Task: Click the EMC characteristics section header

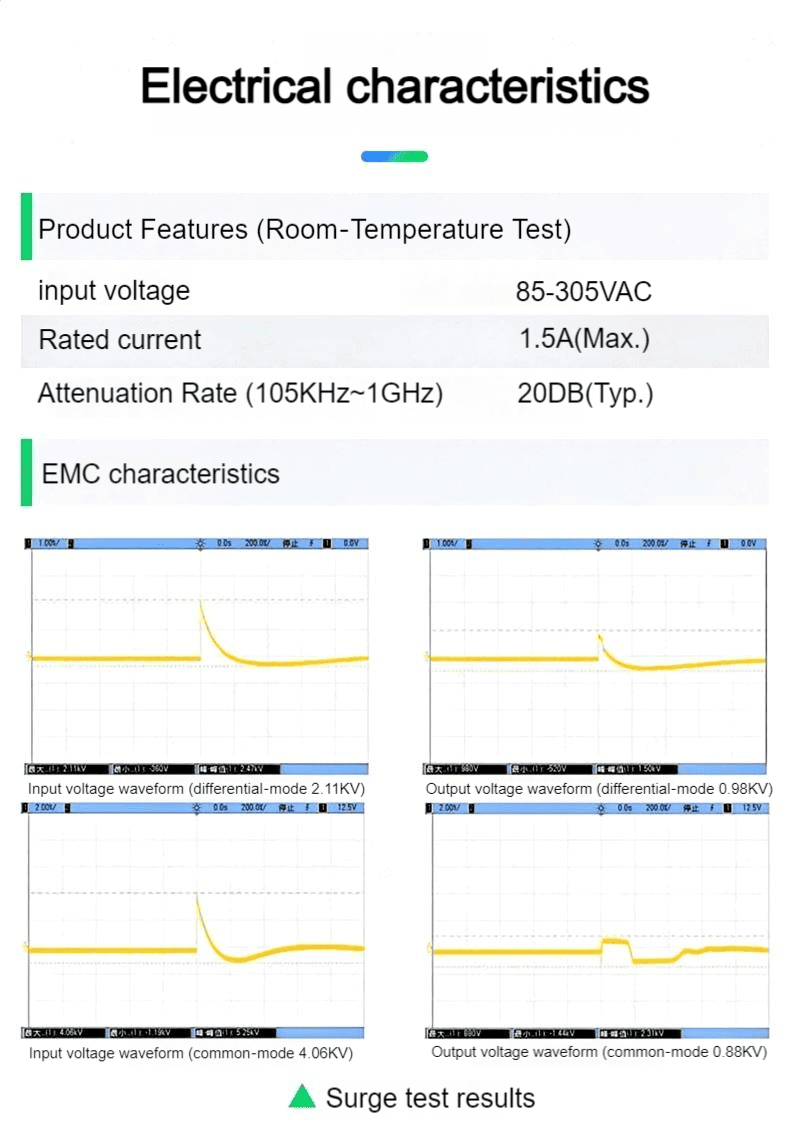Action: coord(395,472)
